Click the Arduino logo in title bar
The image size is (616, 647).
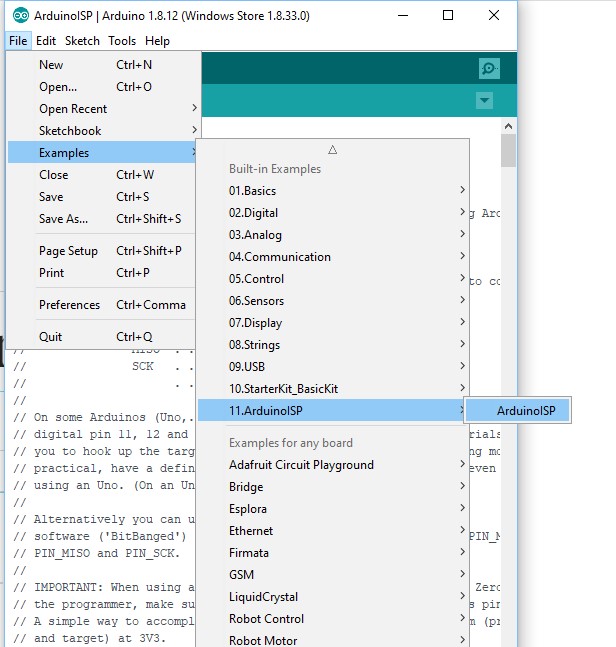pos(21,16)
